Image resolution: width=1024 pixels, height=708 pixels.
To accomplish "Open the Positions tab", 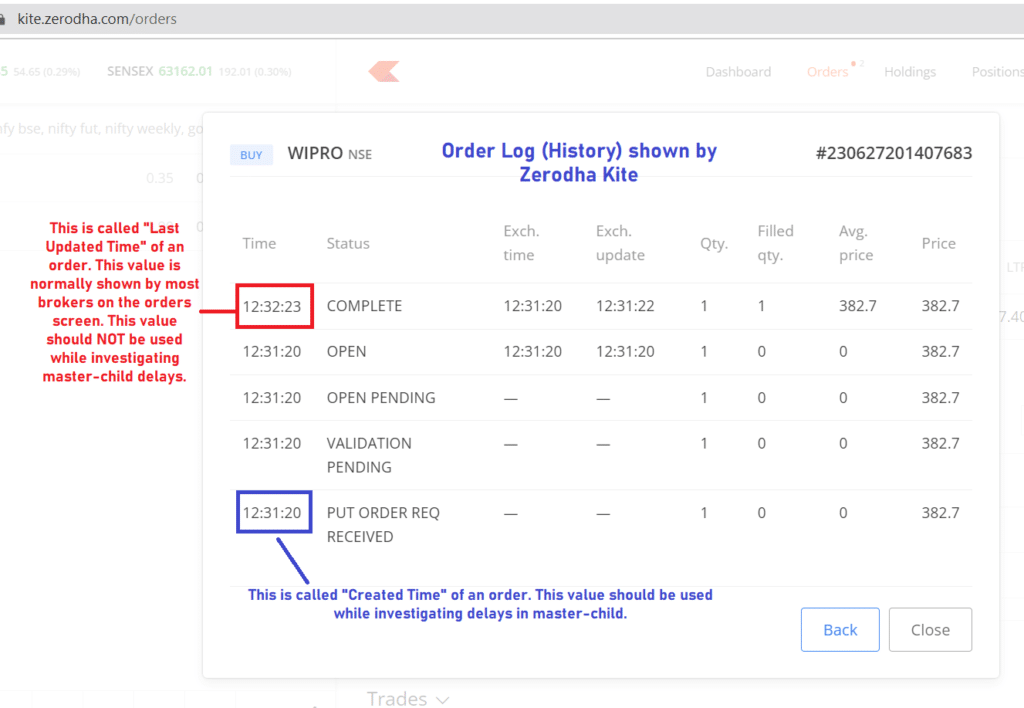I will (x=997, y=72).
